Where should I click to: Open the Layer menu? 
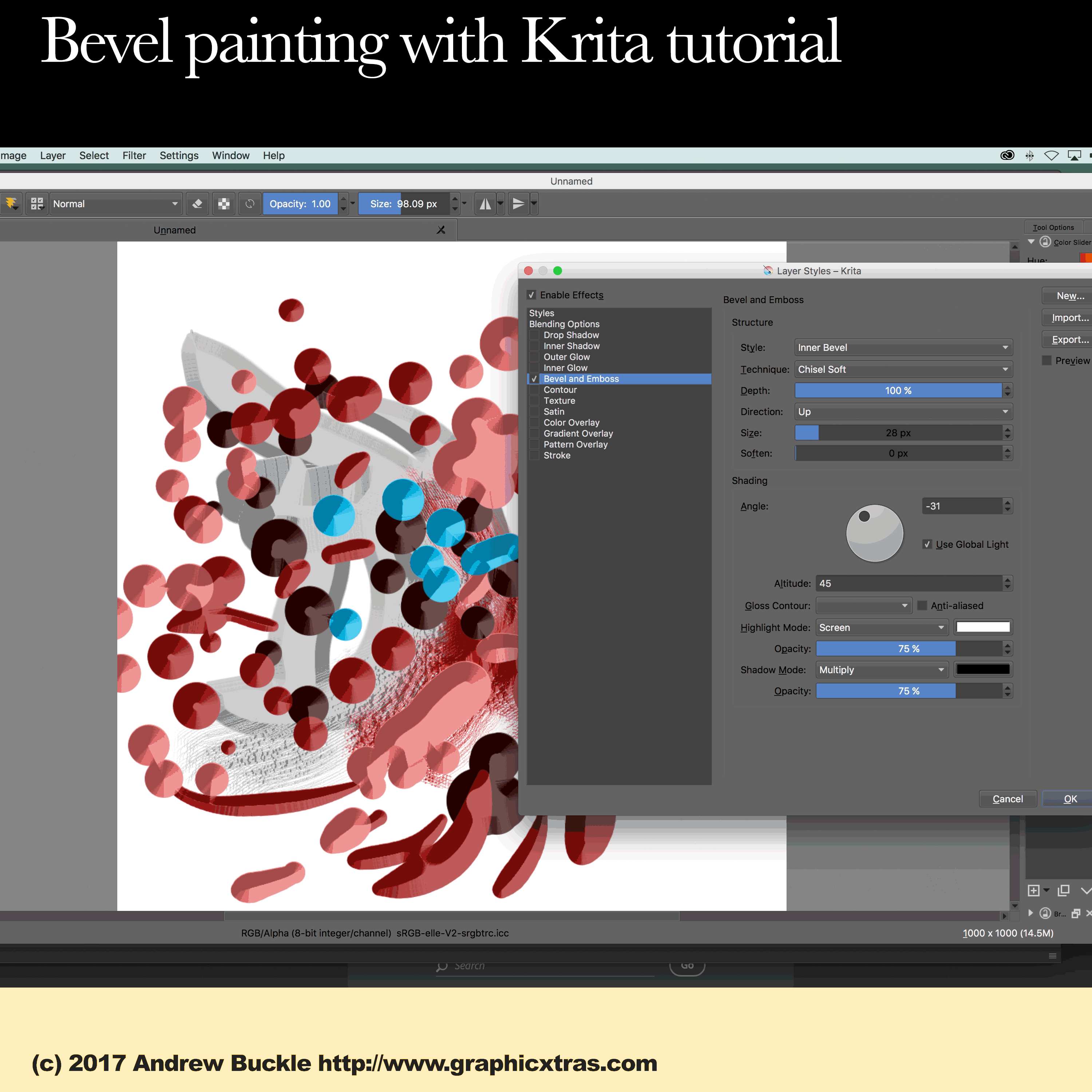pyautogui.click(x=52, y=155)
